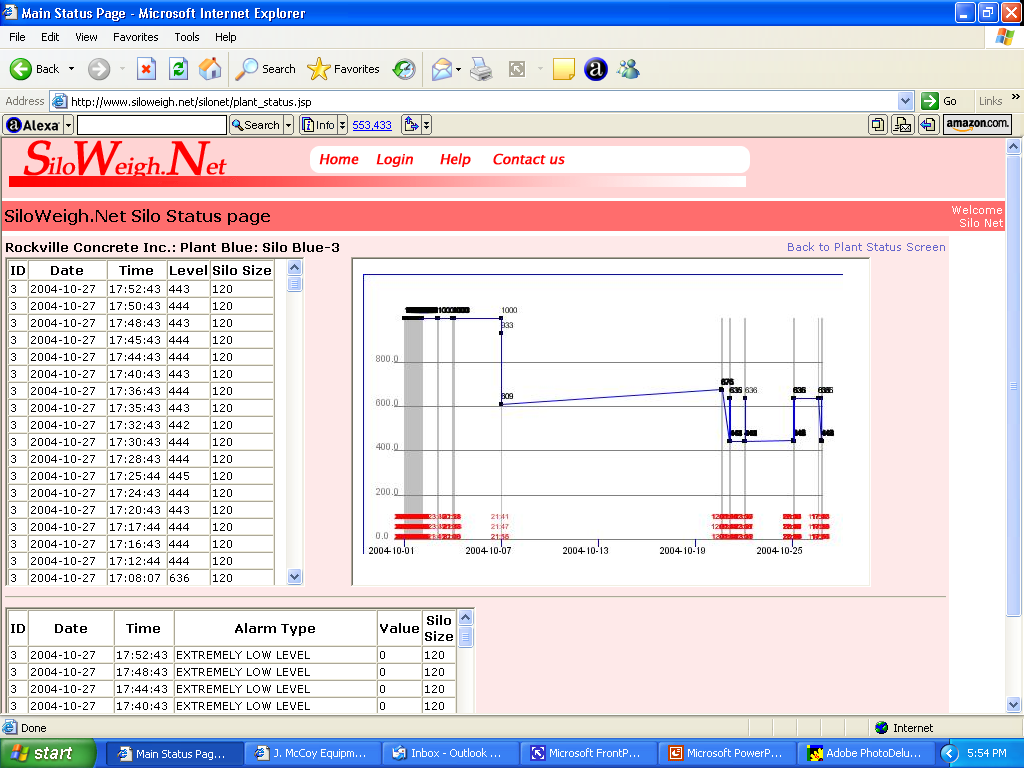Open the Alexa Search dropdown arrow
Screen dimensions: 1024x768
coord(289,125)
